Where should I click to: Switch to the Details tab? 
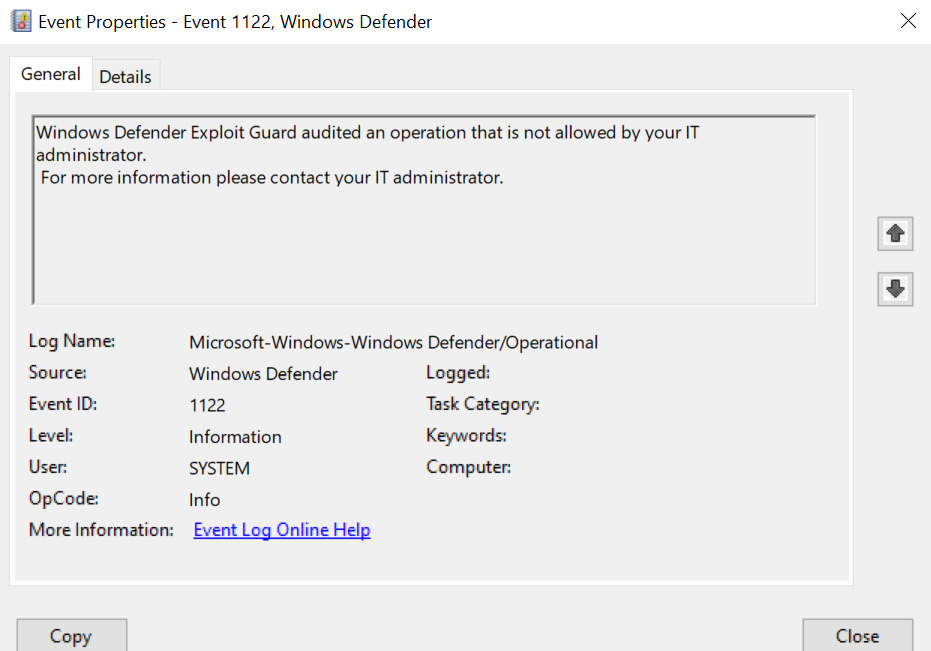[x=125, y=77]
